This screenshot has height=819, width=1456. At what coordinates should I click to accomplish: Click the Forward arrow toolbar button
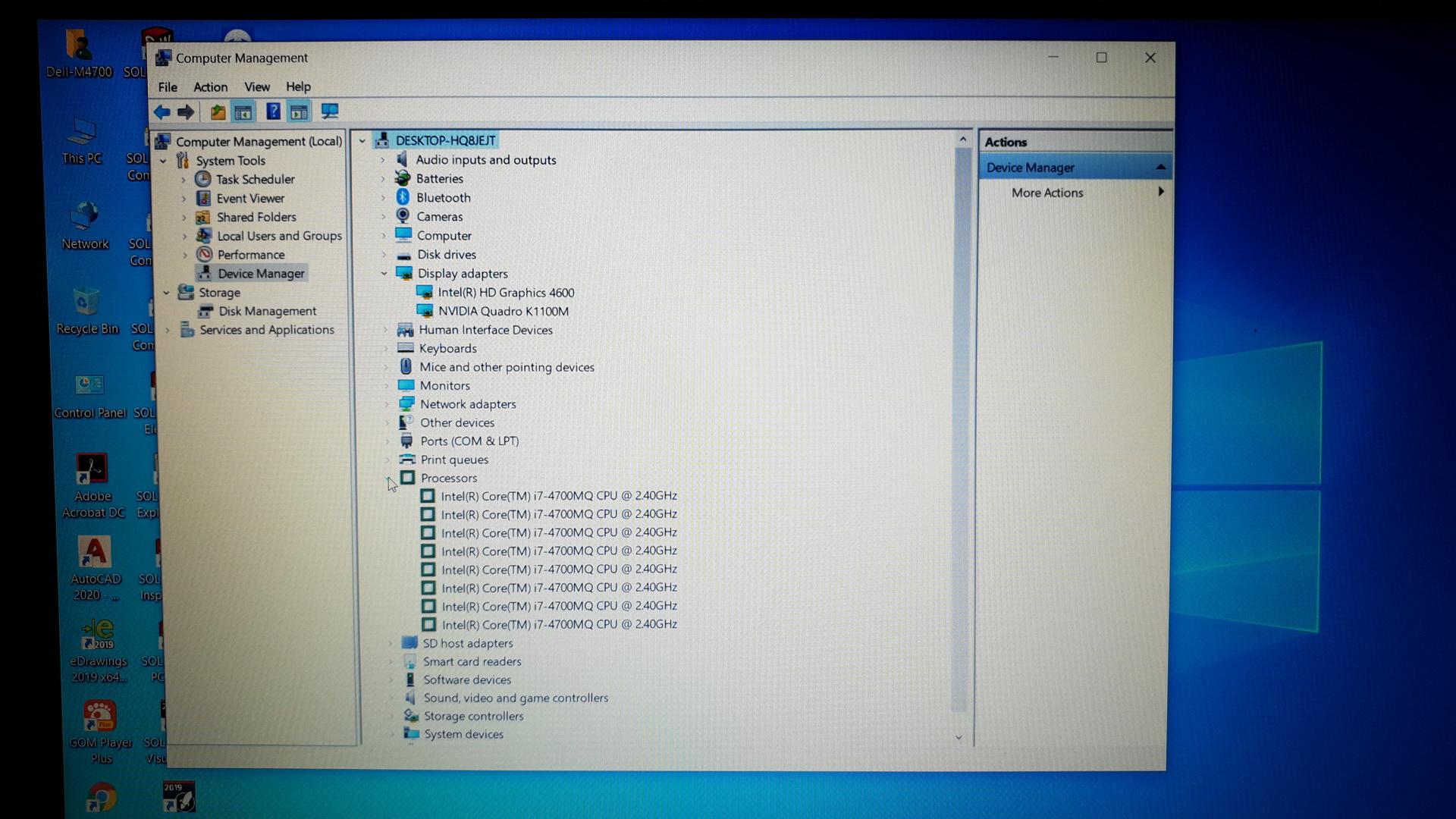186,112
